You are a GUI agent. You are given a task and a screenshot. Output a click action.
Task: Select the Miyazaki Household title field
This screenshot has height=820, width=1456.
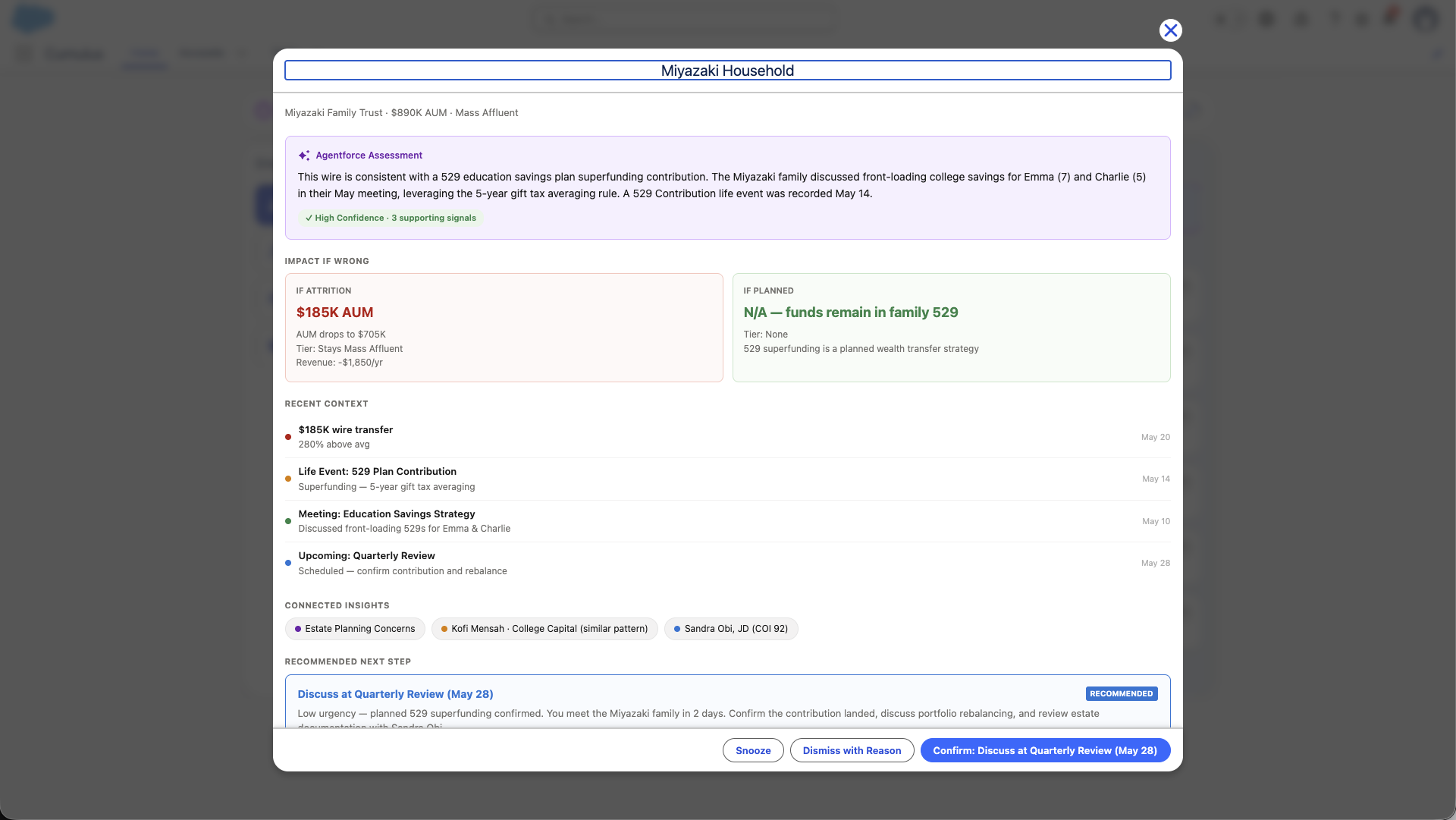727,71
